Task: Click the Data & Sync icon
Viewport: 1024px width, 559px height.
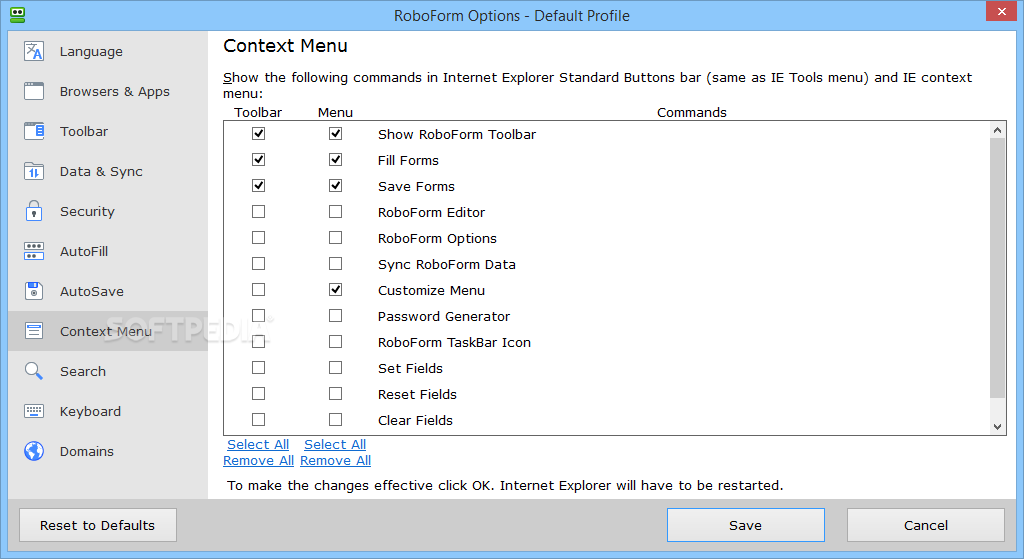Action: click(x=34, y=171)
